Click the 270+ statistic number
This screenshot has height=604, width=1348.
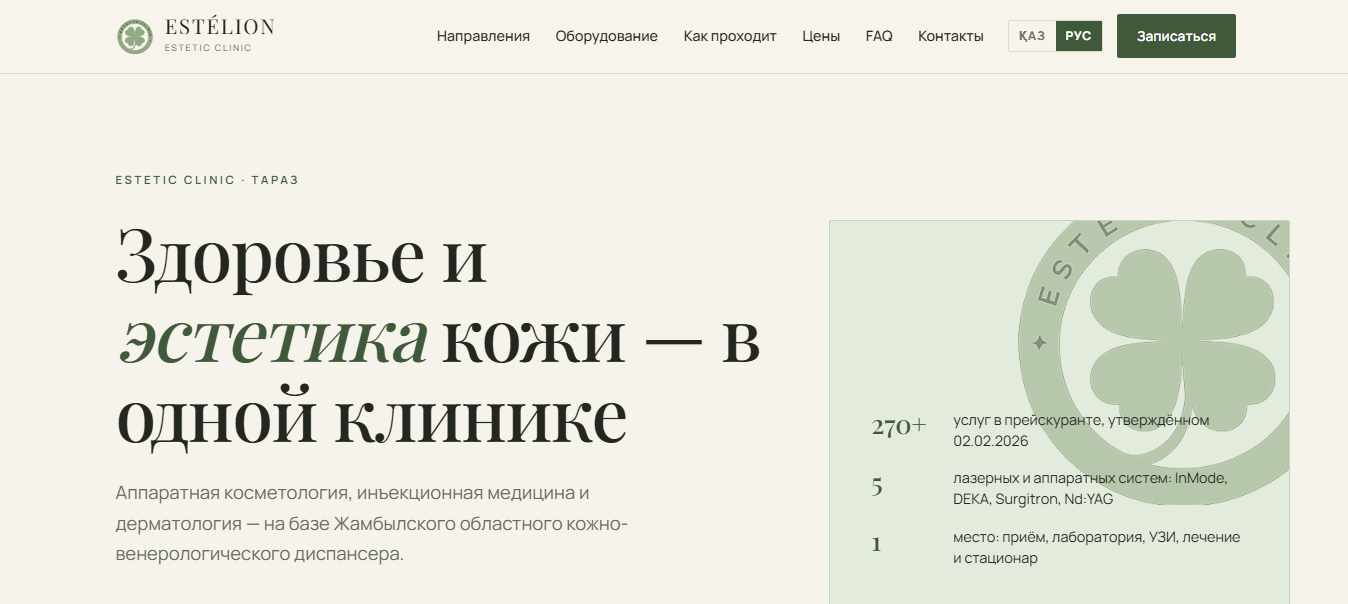click(899, 427)
